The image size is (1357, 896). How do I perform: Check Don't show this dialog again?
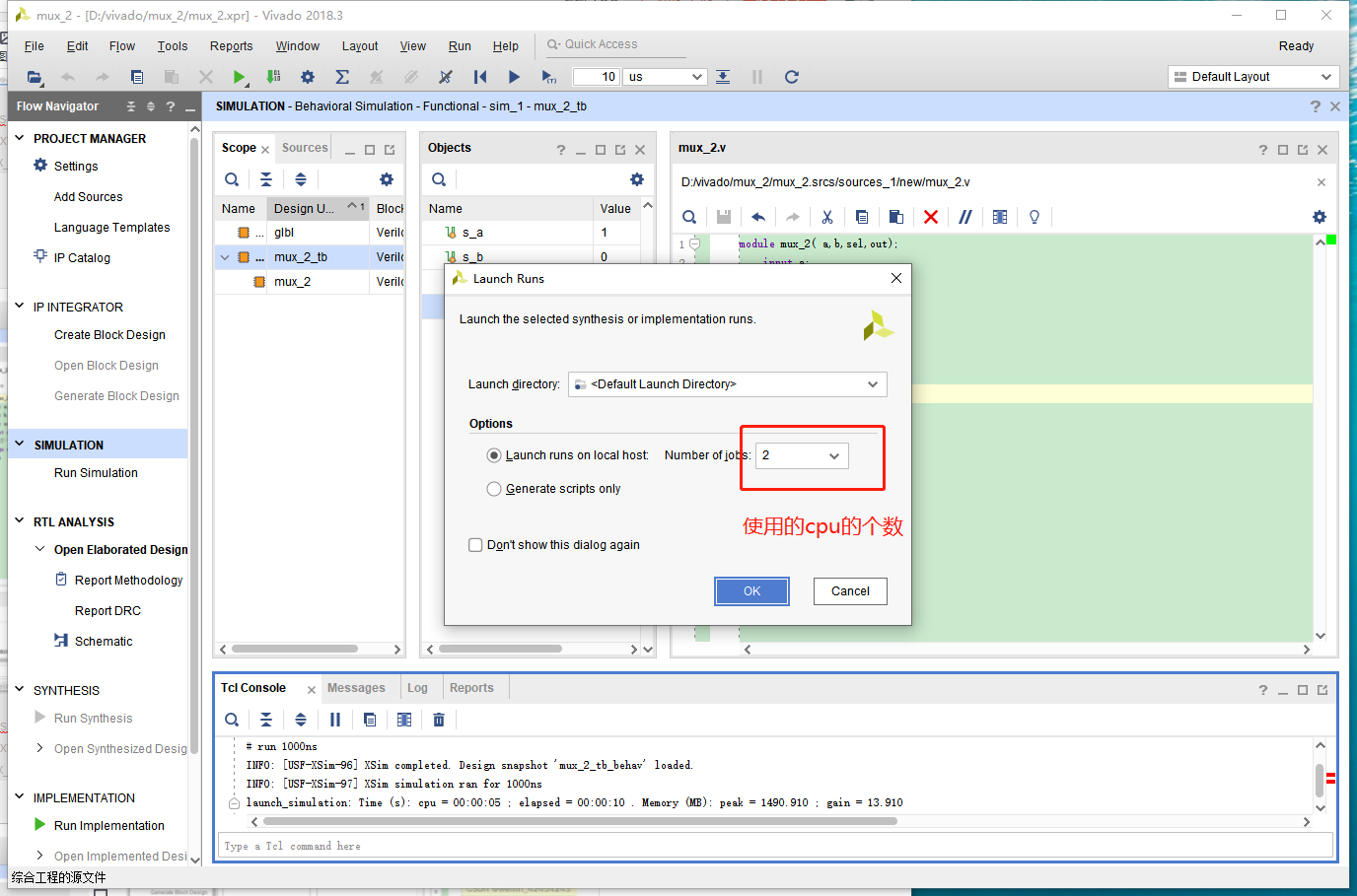pyautogui.click(x=475, y=545)
